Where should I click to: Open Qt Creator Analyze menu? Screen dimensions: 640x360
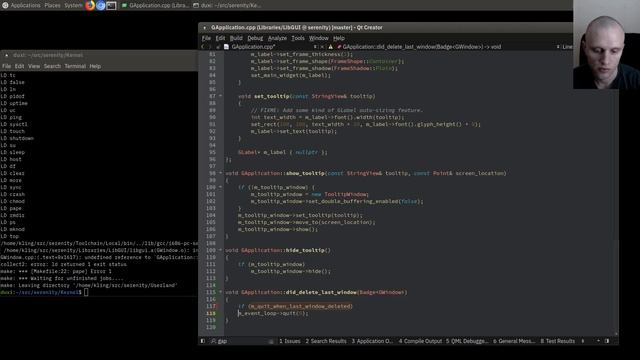click(x=277, y=38)
